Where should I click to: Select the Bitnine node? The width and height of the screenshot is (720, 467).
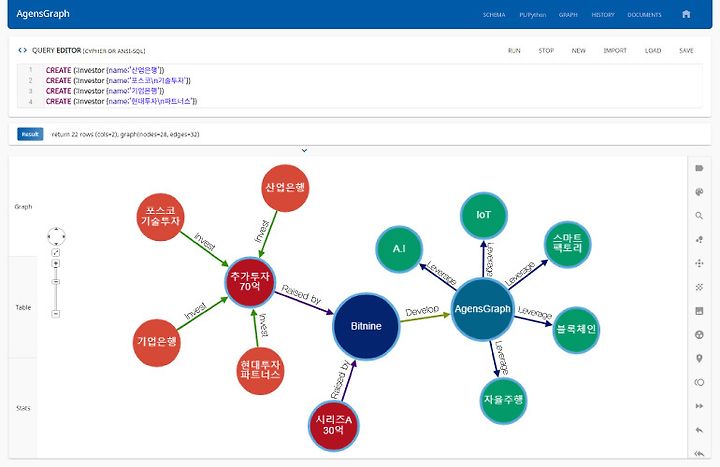tap(366, 326)
